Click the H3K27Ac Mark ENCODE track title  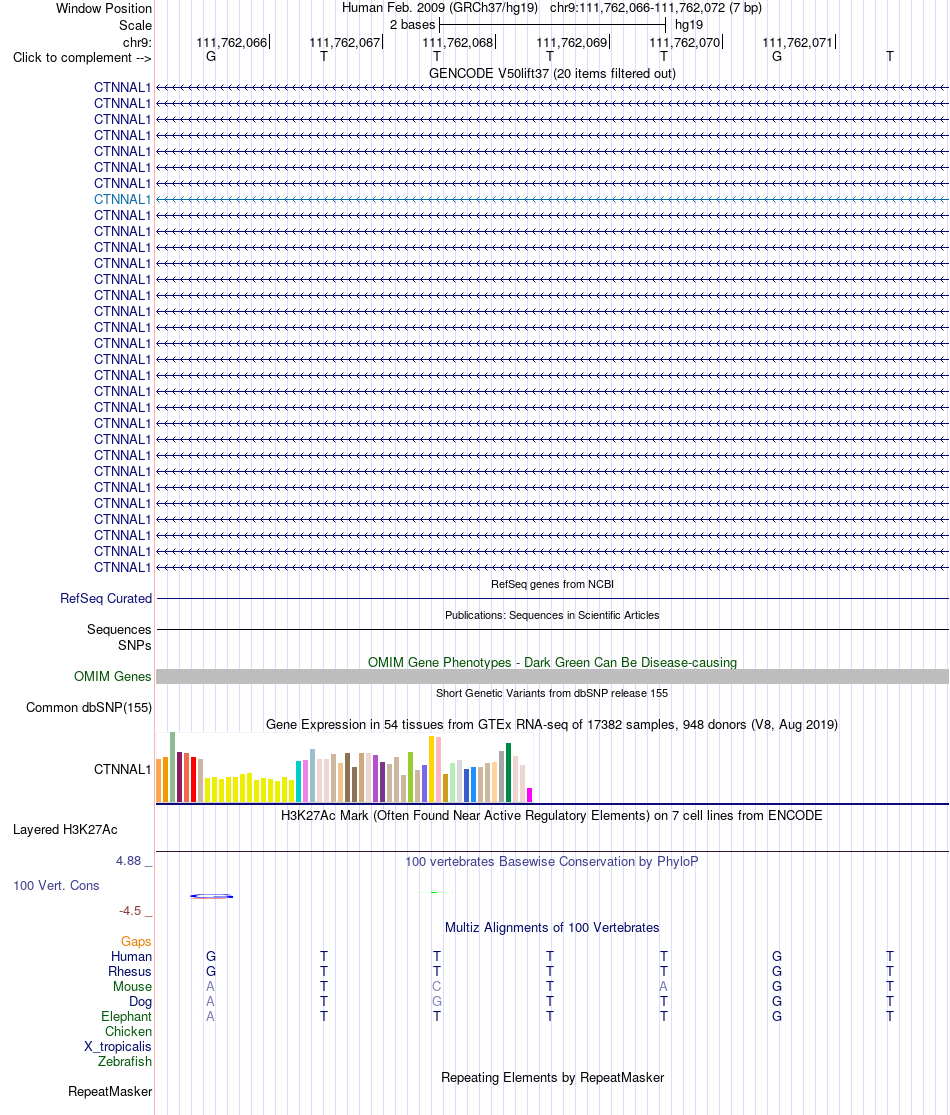pos(553,816)
